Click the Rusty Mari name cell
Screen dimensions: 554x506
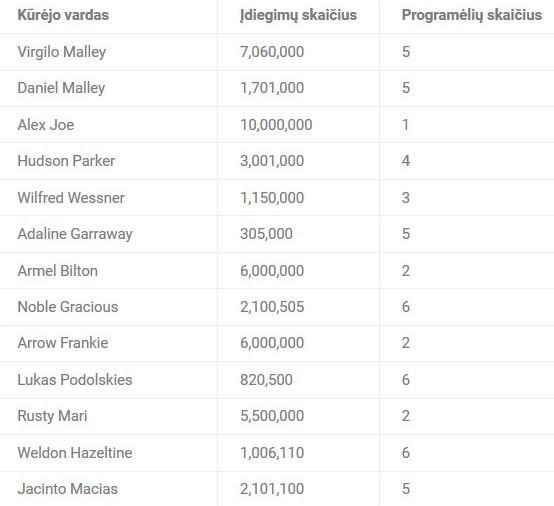pos(52,416)
